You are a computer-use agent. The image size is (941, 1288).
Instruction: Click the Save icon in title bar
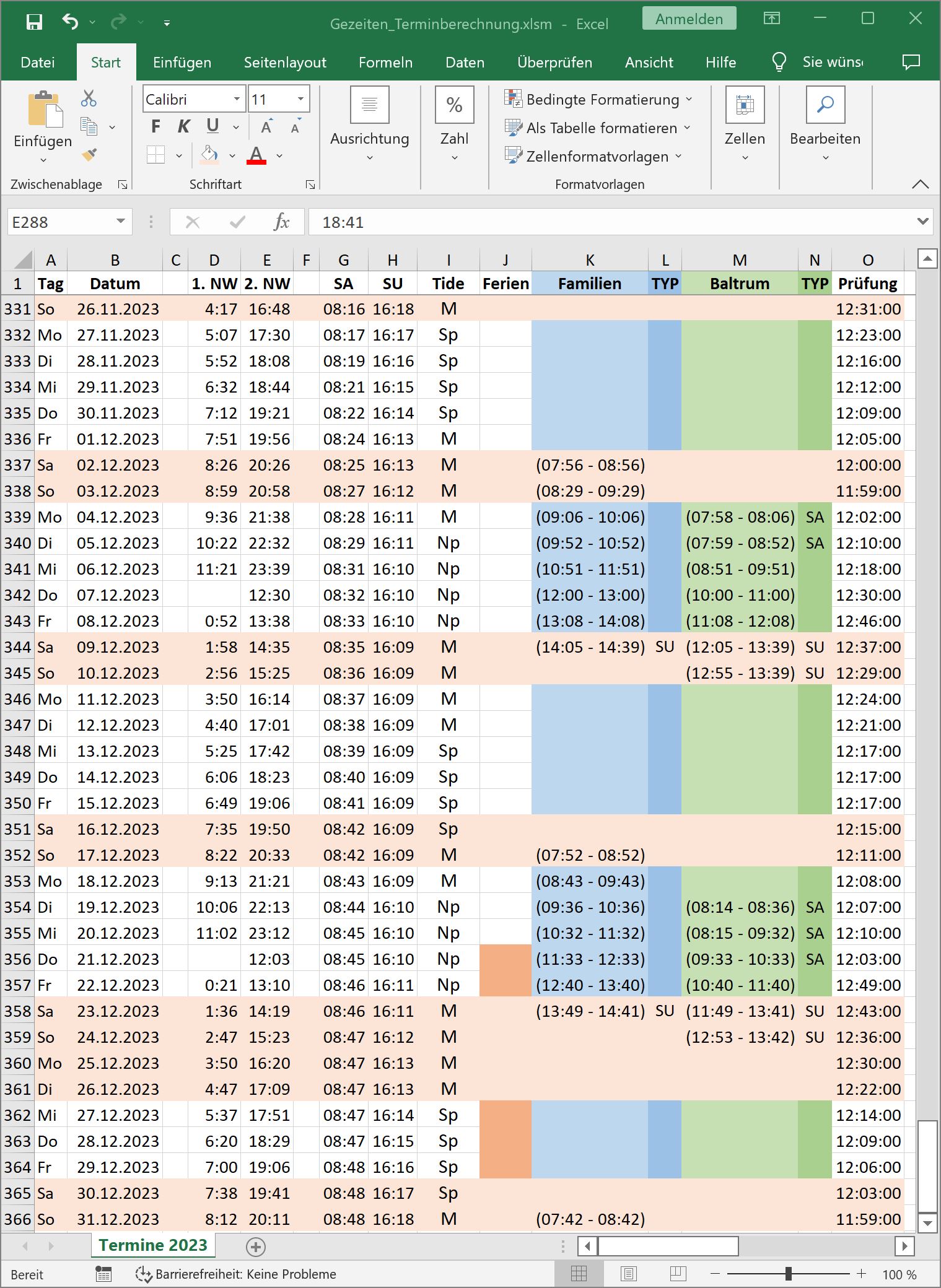click(34, 23)
